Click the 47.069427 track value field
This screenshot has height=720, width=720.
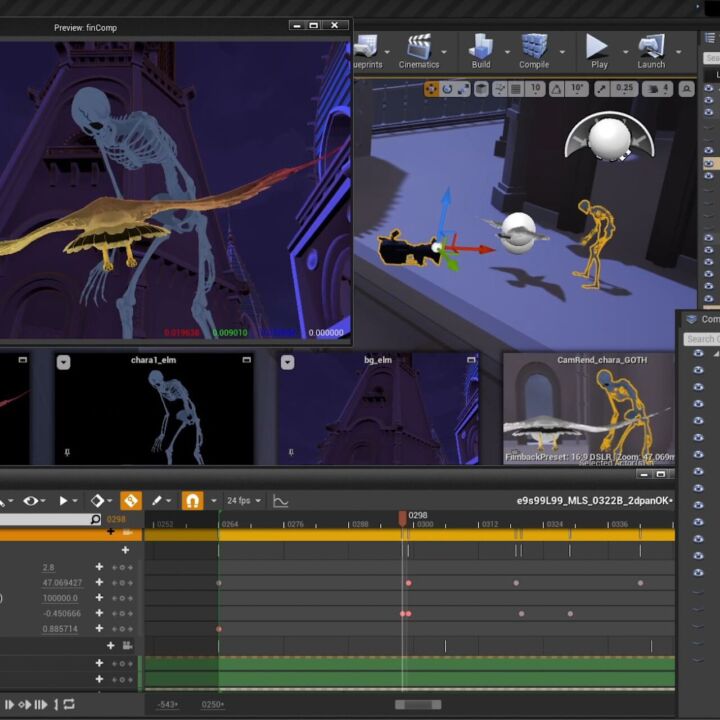tap(62, 583)
